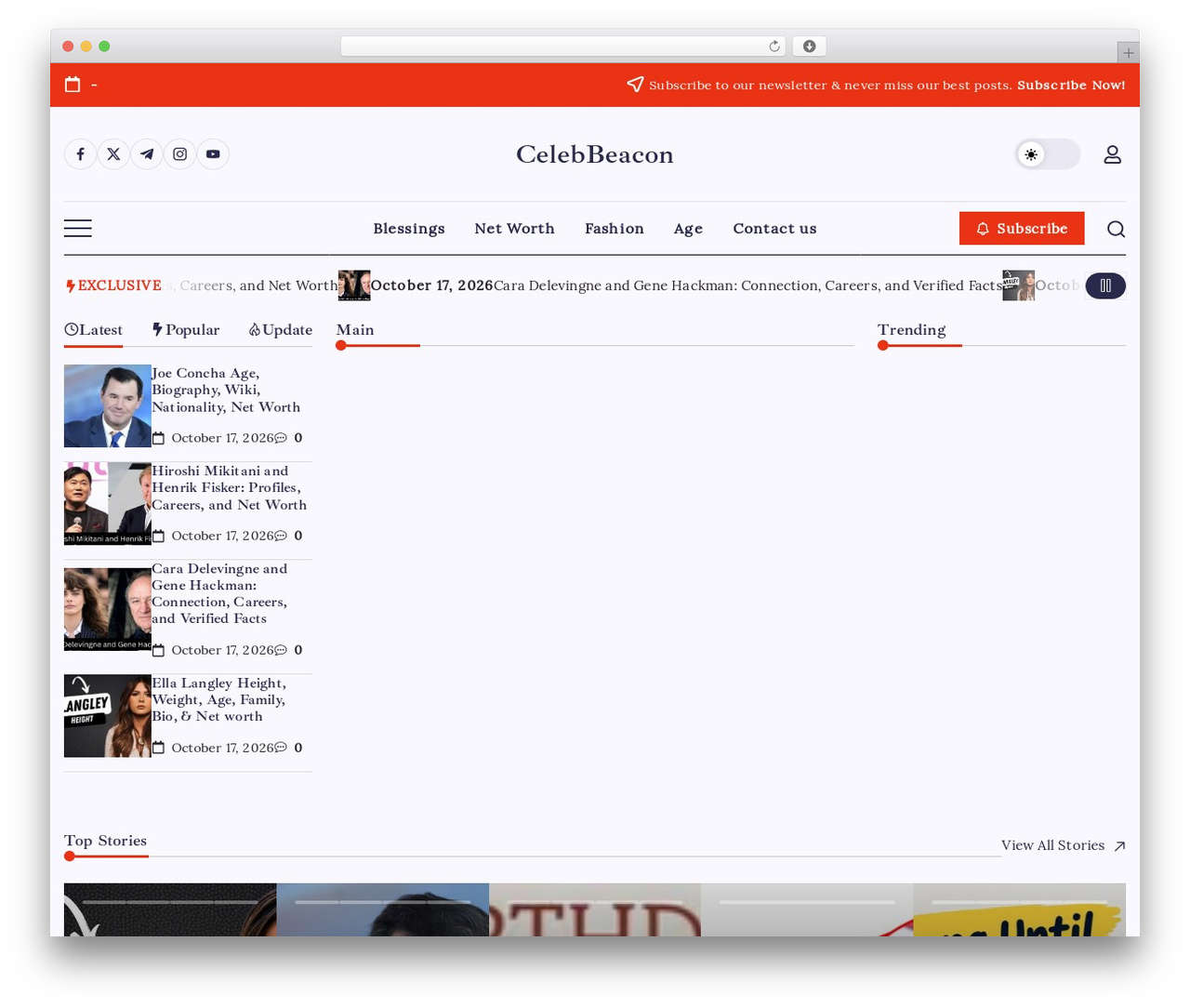Image resolution: width=1190 pixels, height=1008 pixels.
Task: Click the Joe Concha thumbnail image
Action: [x=108, y=406]
